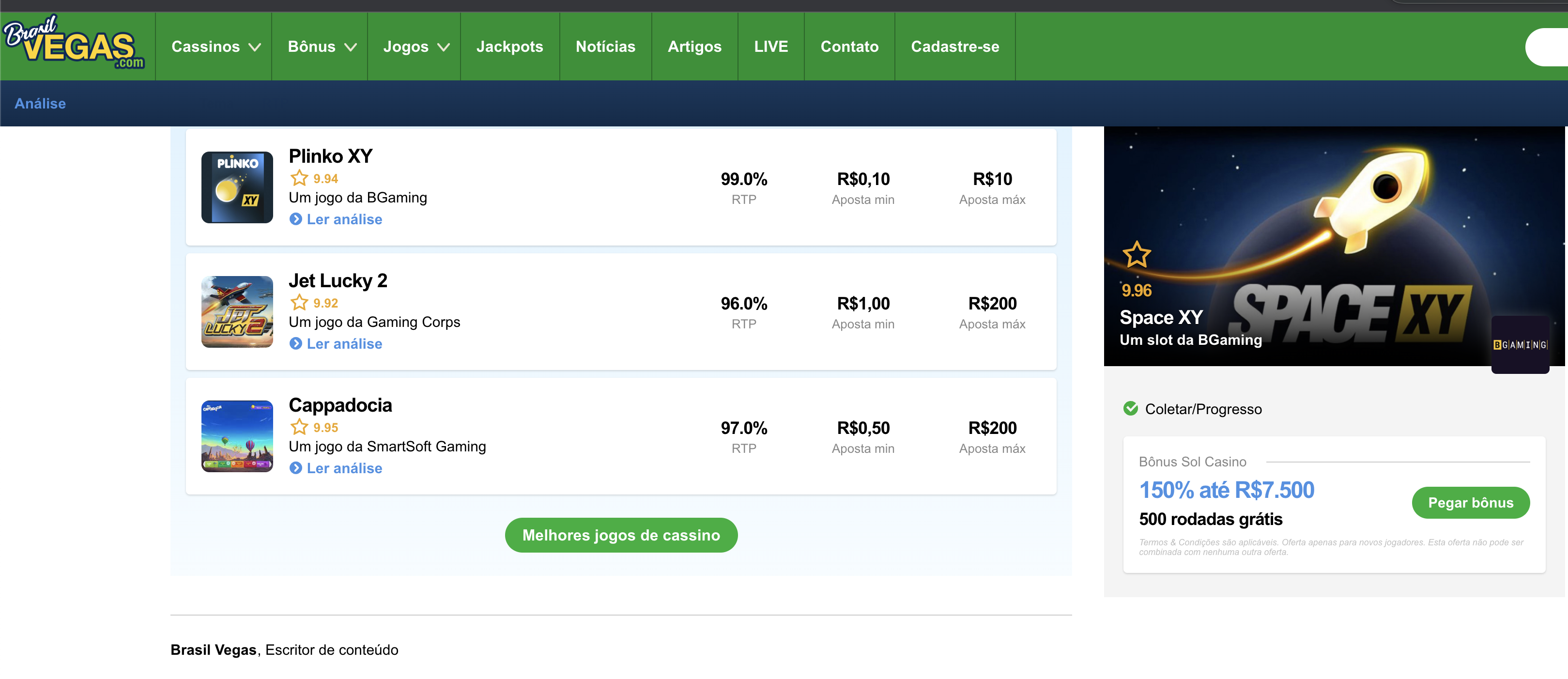This screenshot has height=679, width=1568.
Task: Click the star icon on Space XY banner
Action: tap(1136, 255)
